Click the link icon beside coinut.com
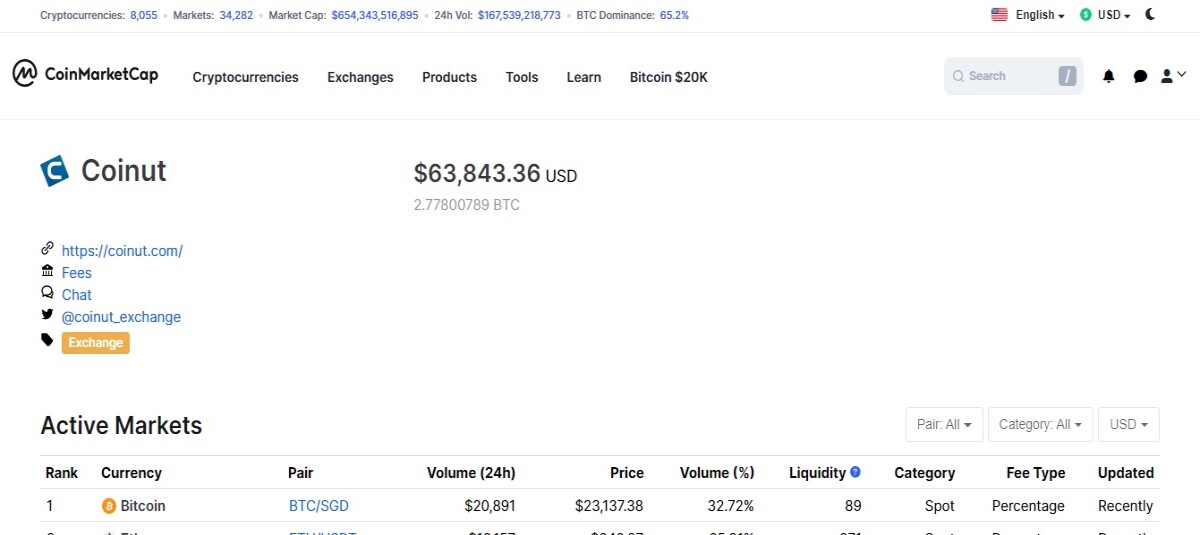The image size is (1200, 535). 47,249
